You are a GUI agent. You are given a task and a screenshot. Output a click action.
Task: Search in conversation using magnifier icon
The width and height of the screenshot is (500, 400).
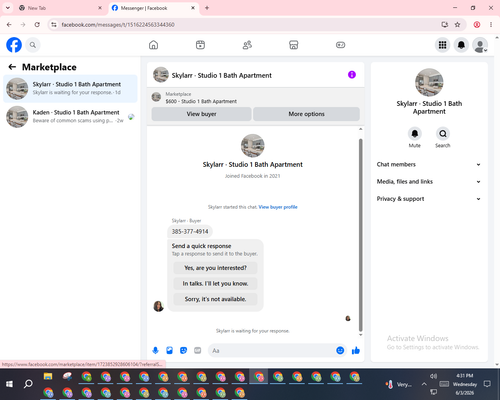pos(443,134)
